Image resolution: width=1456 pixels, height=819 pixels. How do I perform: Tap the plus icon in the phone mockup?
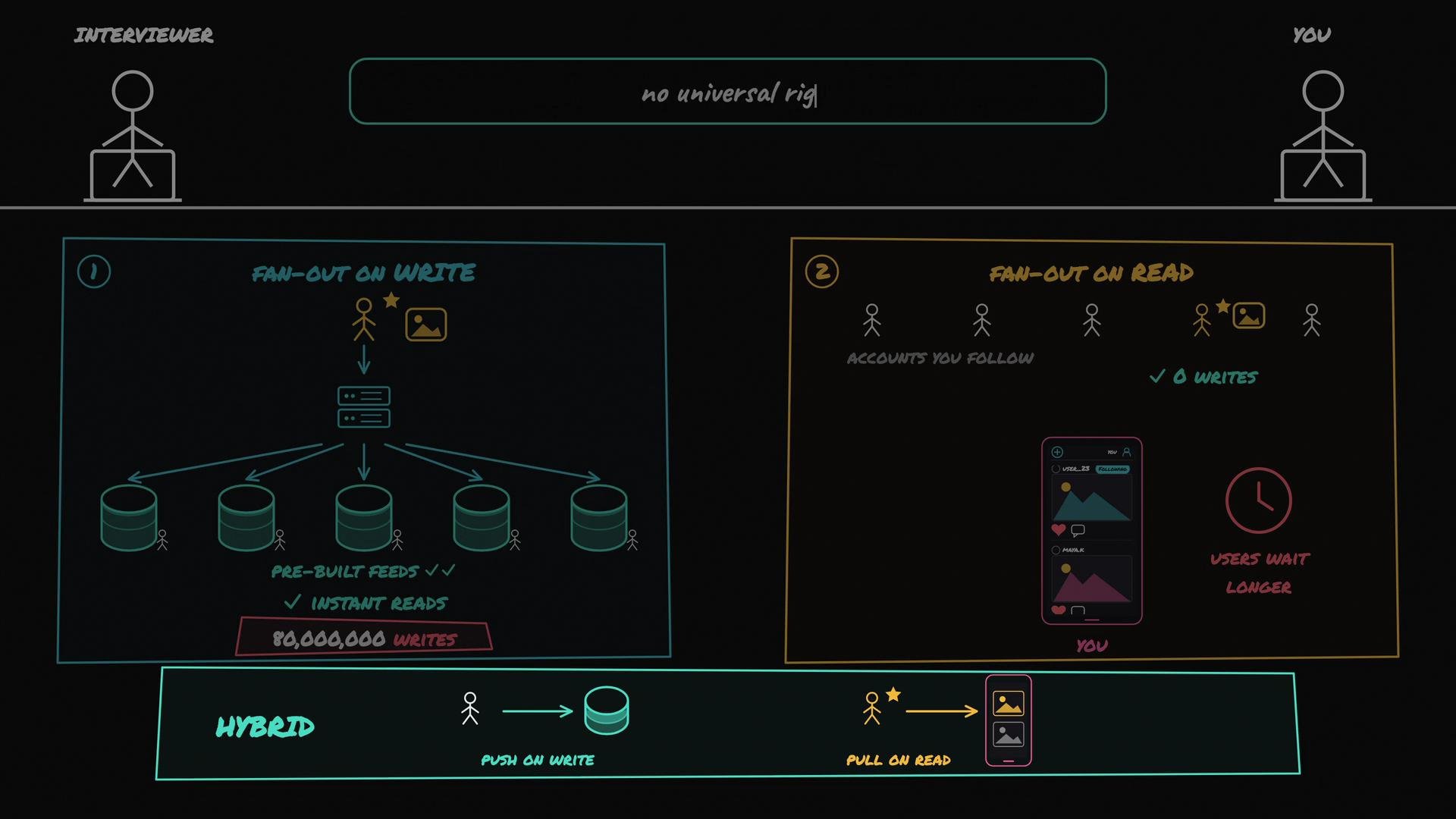point(1057,452)
